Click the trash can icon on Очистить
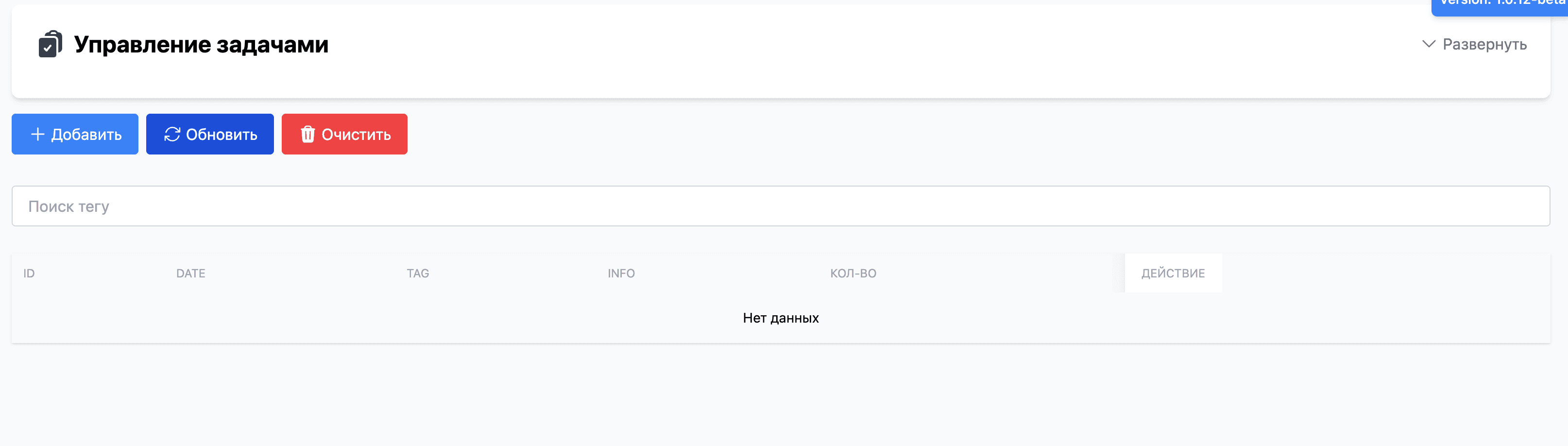 (x=308, y=135)
